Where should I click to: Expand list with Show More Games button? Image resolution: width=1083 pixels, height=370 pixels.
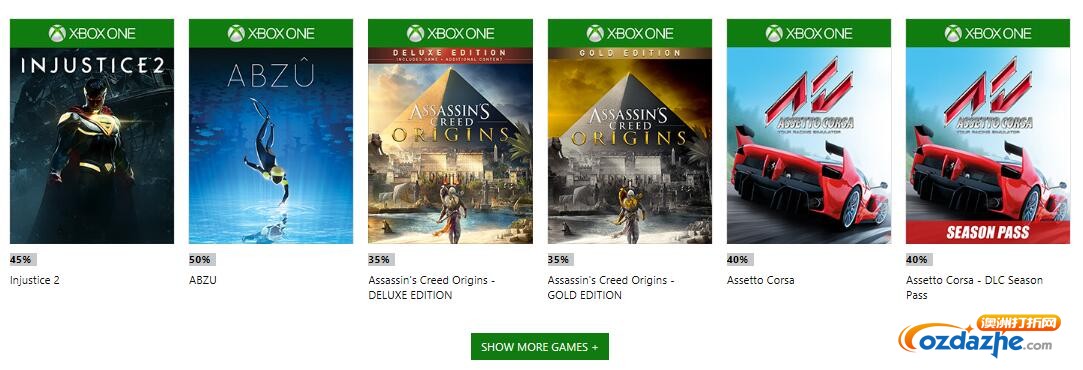click(x=539, y=347)
